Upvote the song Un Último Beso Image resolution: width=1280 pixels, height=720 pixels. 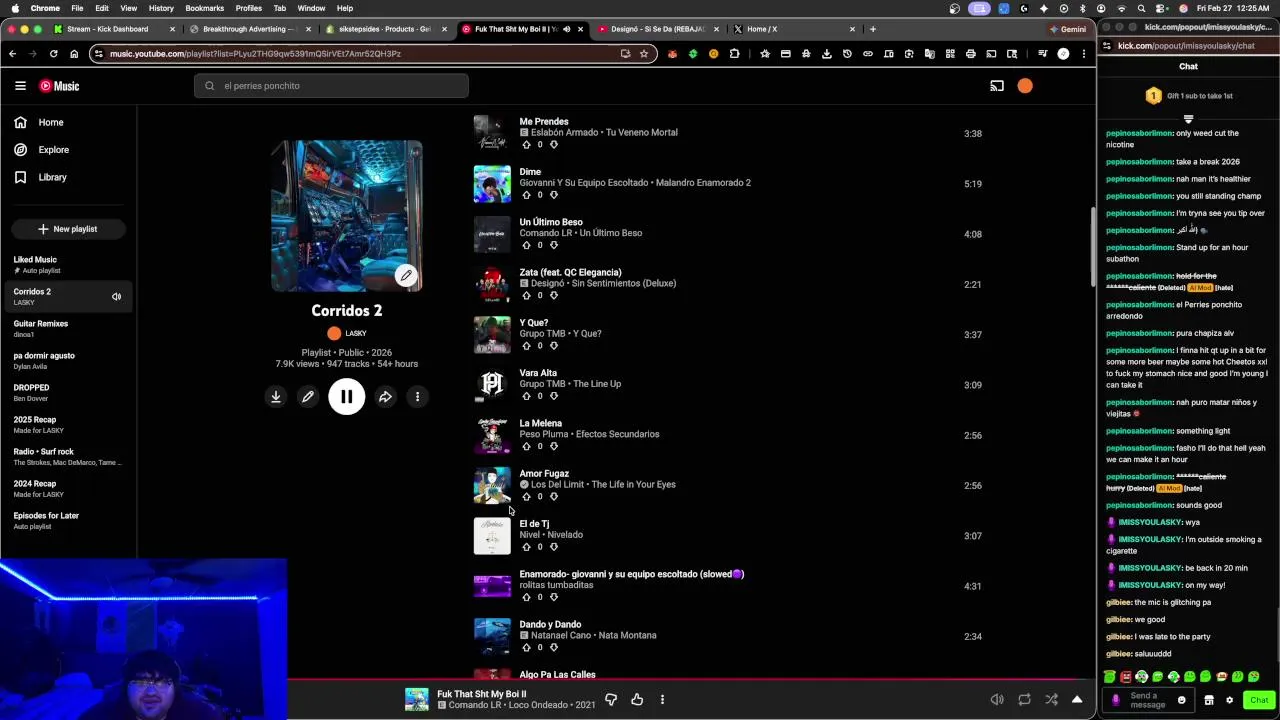click(527, 245)
